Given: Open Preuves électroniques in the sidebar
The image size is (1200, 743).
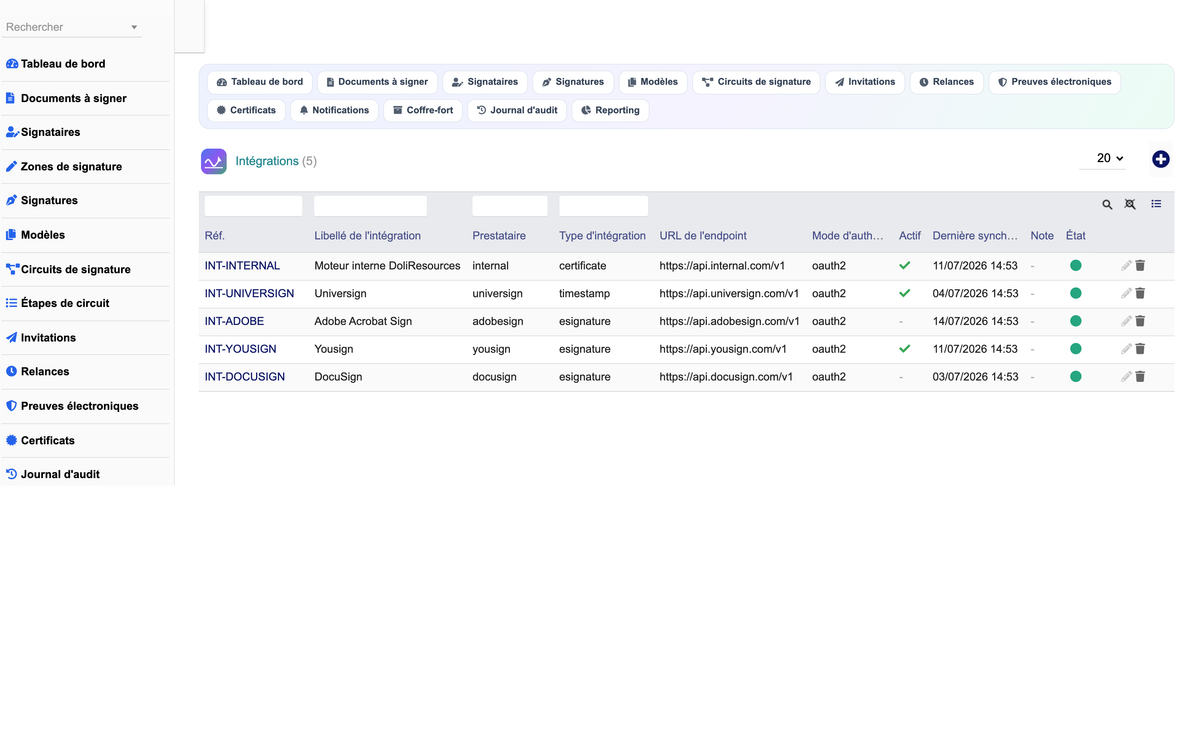Looking at the screenshot, I should pyautogui.click(x=79, y=406).
